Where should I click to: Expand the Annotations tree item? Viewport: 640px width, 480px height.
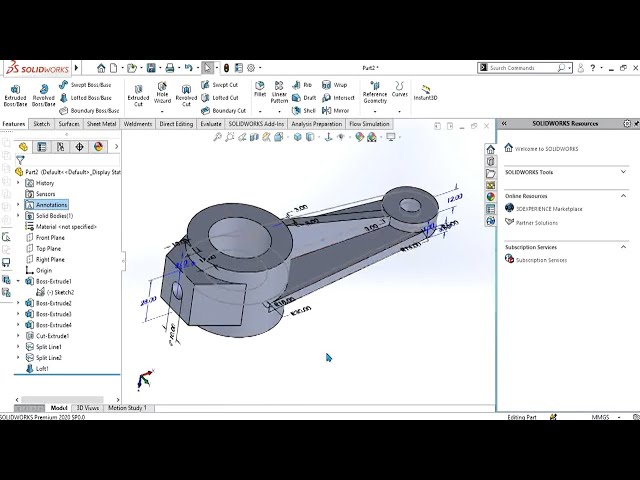click(x=18, y=204)
